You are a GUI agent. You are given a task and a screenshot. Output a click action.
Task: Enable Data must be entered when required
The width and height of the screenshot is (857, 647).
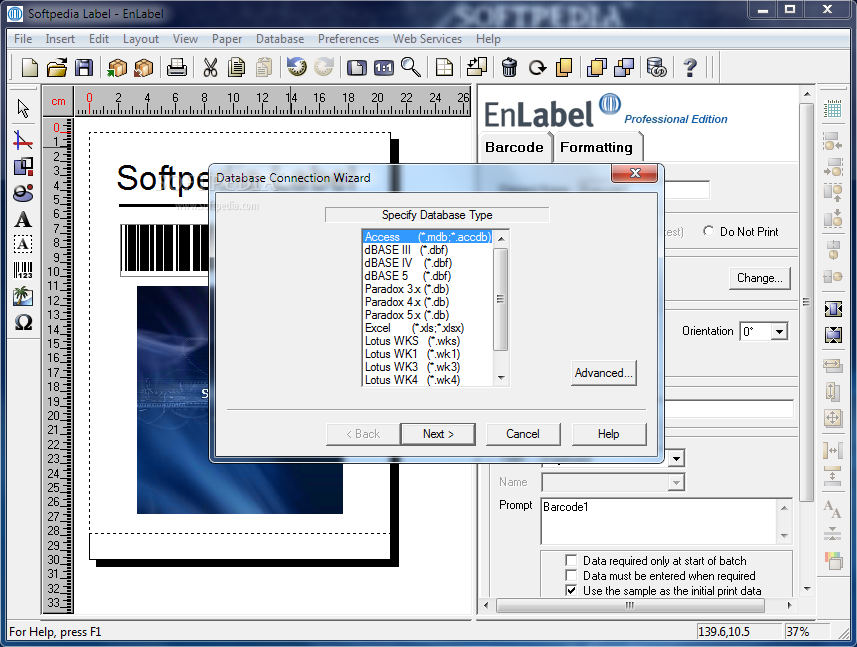[x=571, y=575]
